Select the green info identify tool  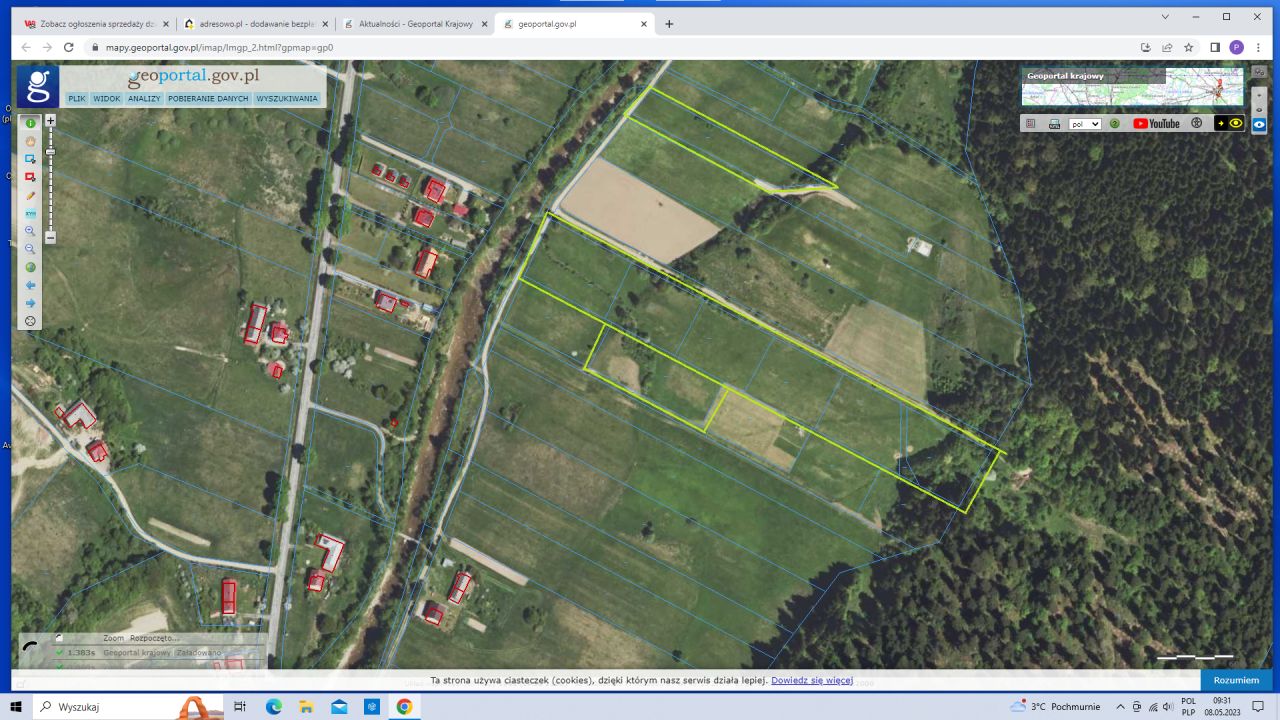point(30,123)
